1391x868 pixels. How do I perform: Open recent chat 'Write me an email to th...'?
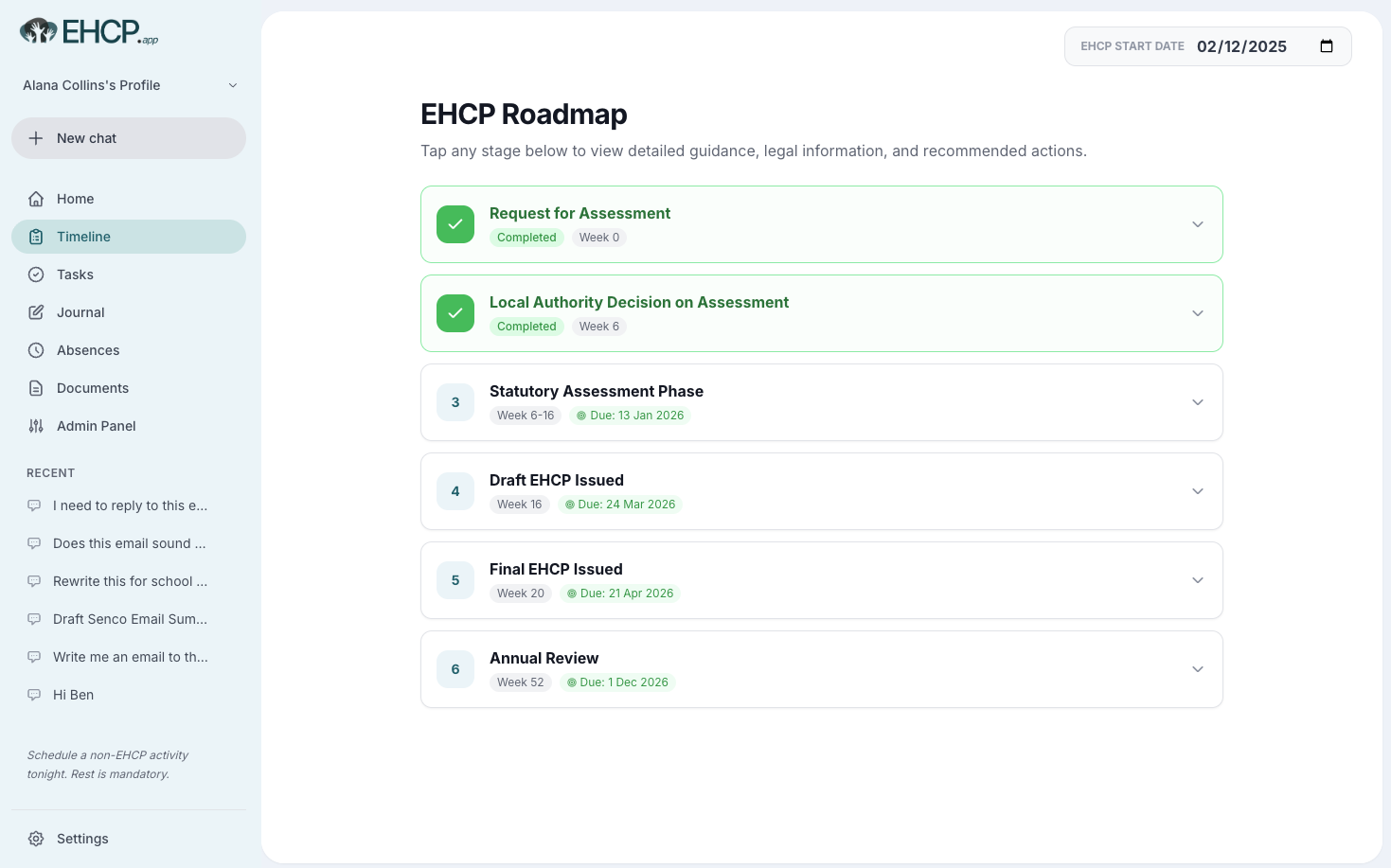pos(129,657)
